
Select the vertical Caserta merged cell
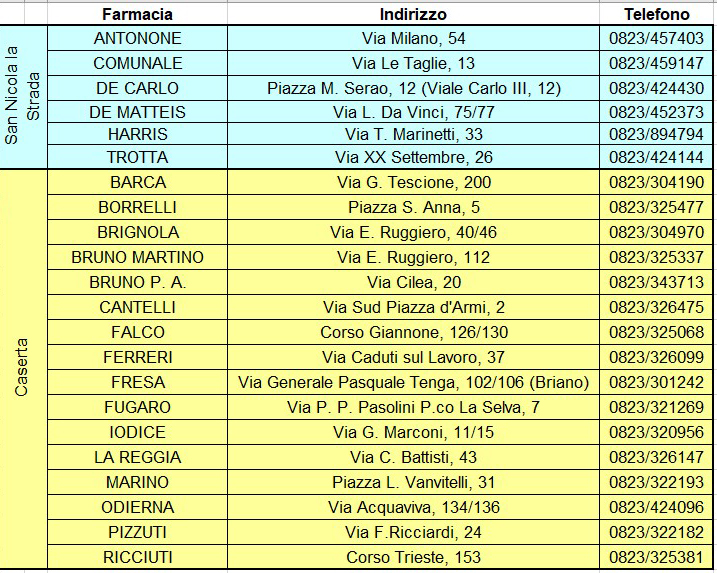[x=23, y=369]
